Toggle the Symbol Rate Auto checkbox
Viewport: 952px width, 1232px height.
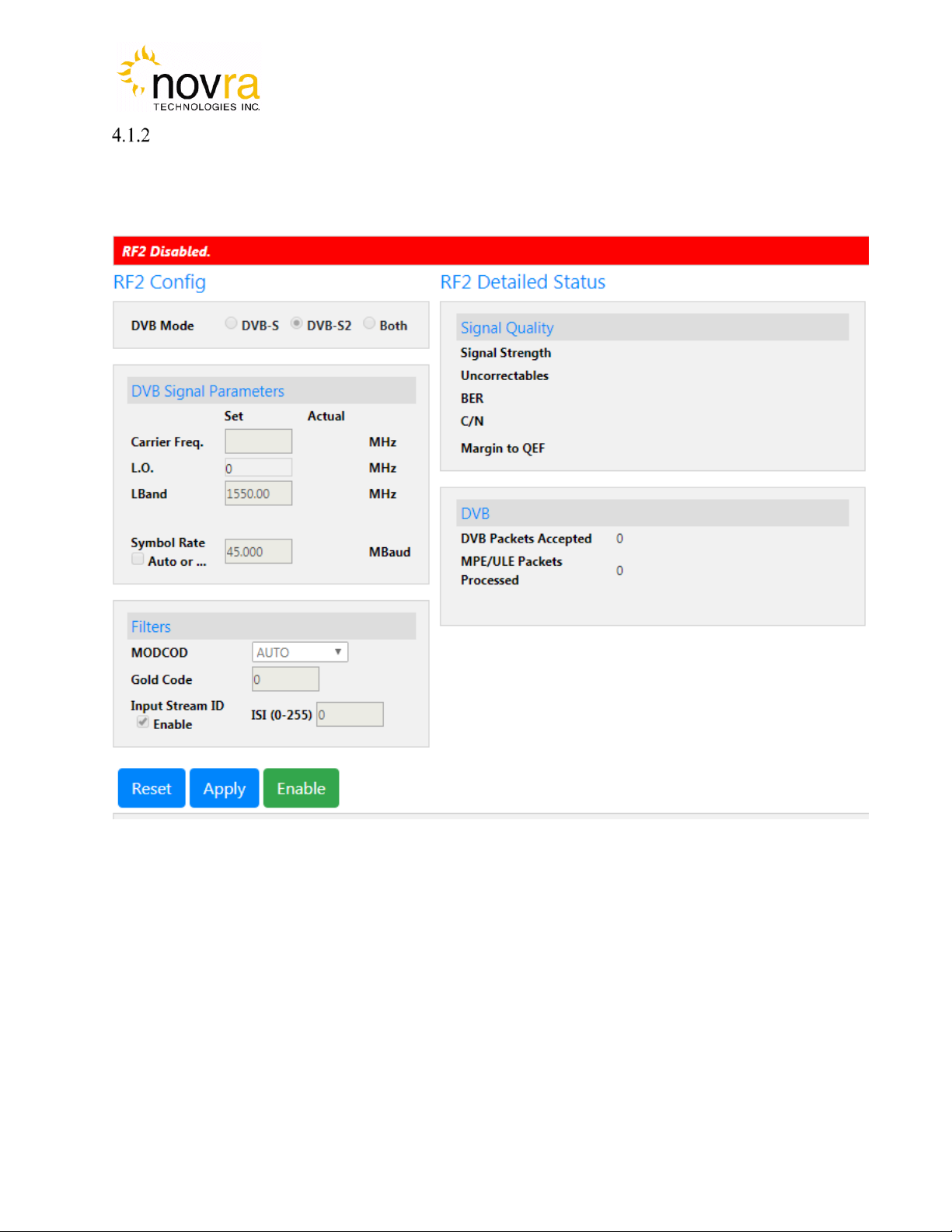click(x=138, y=559)
